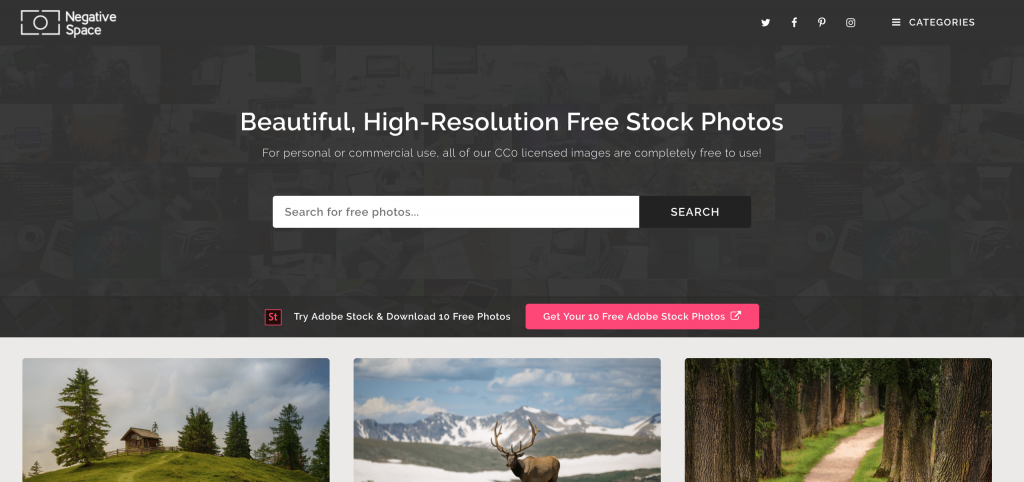Click the Negative Space logo text

click(90, 24)
